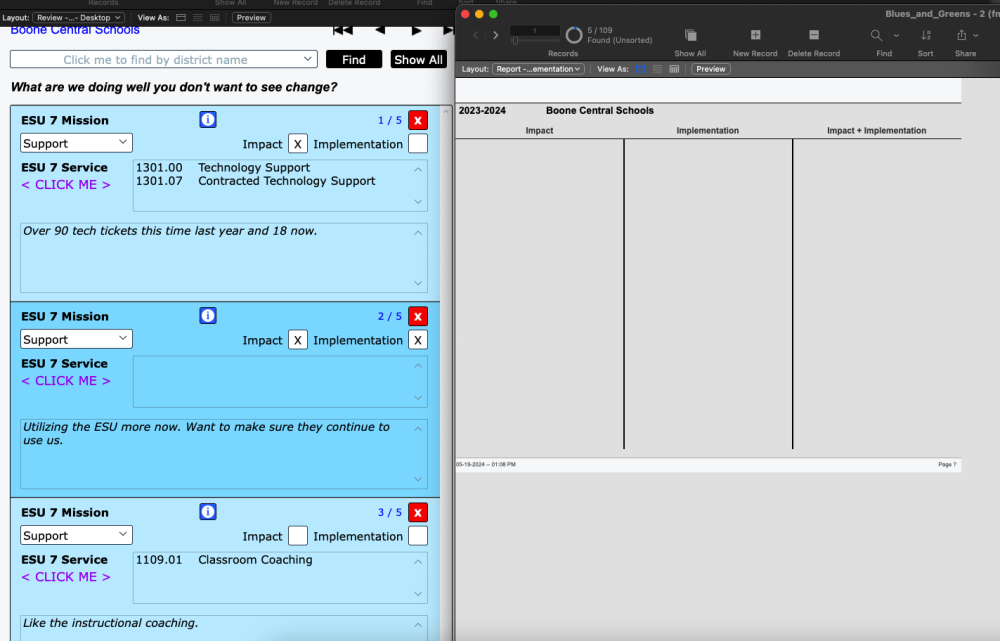The width and height of the screenshot is (1000, 641).
Task: Click CLICK ME link in second entry
Action: [x=66, y=381]
